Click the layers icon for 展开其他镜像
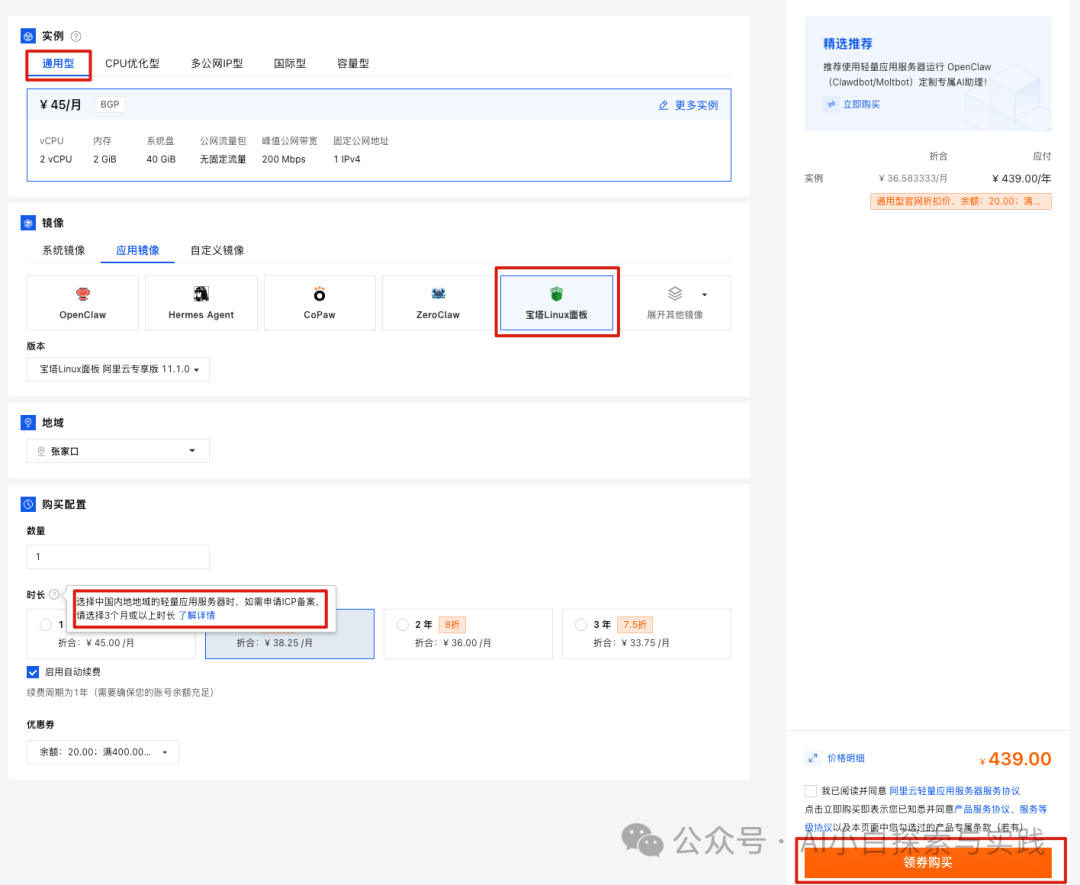The width and height of the screenshot is (1080, 885). pyautogui.click(x=675, y=294)
